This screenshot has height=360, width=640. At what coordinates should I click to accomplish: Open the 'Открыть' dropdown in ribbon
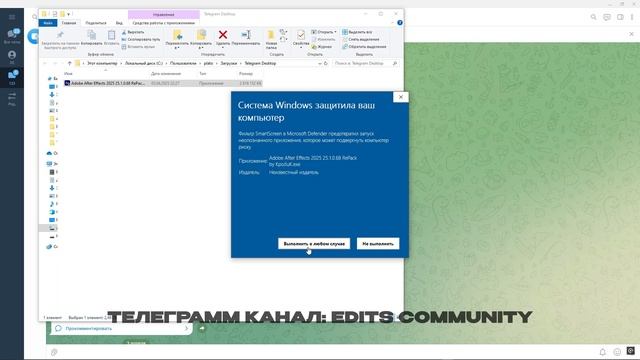[x=324, y=32]
